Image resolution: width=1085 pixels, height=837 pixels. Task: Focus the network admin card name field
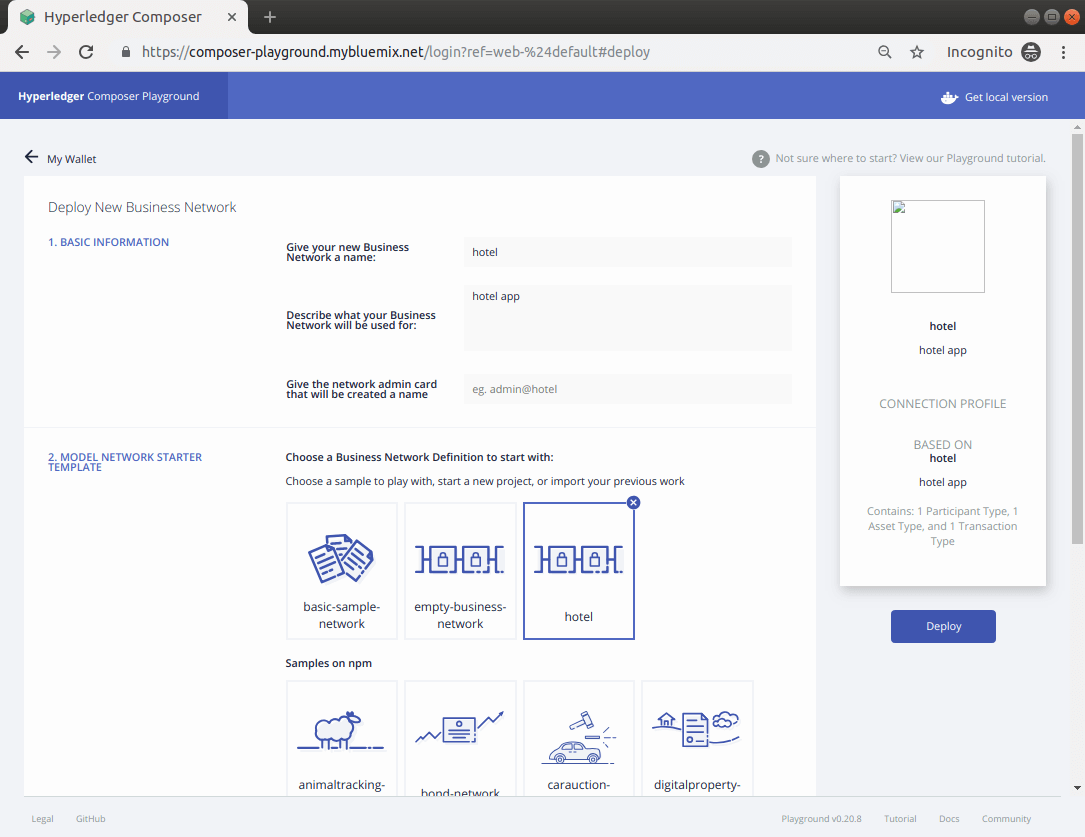click(628, 389)
